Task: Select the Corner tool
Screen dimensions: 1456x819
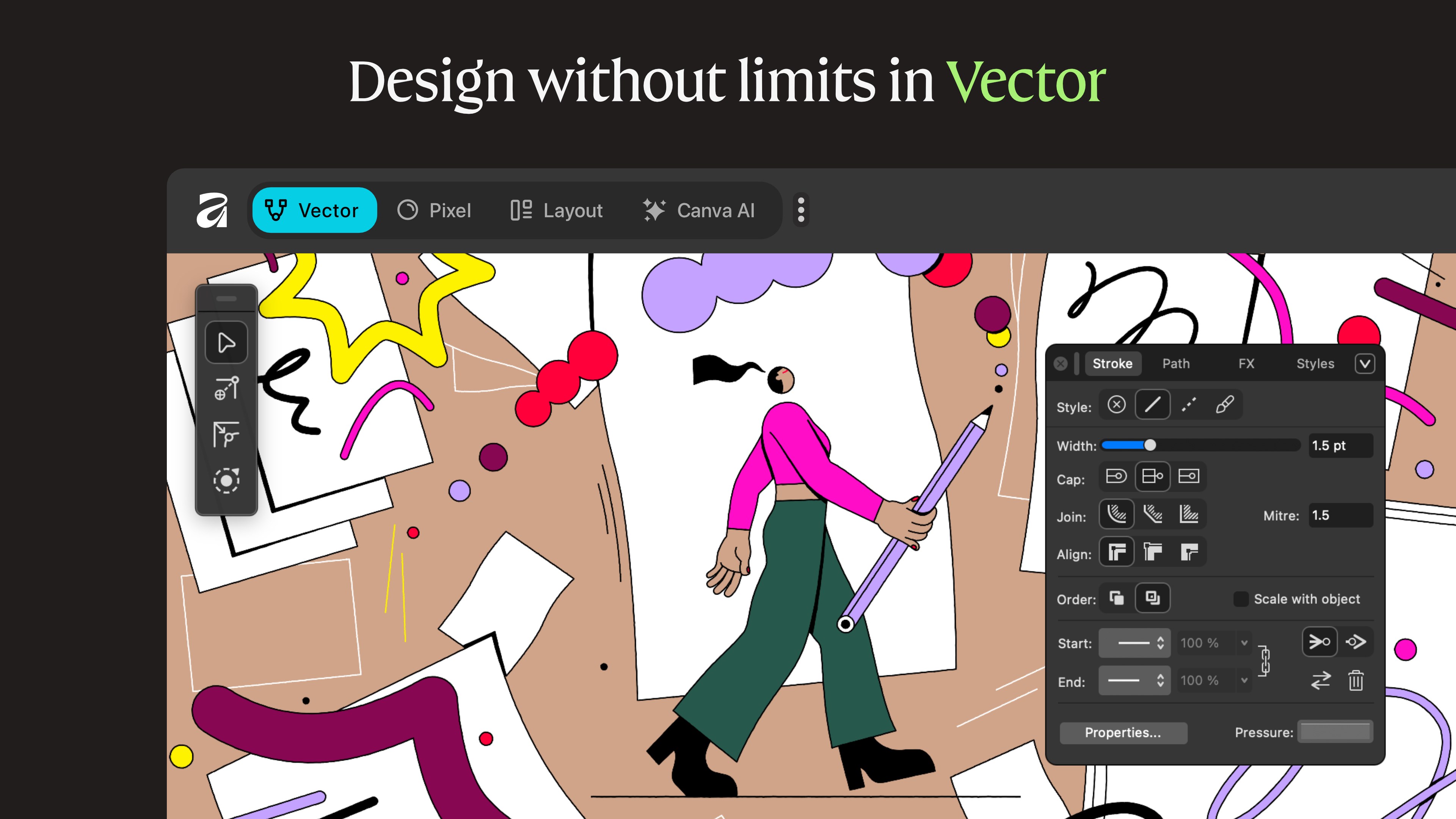Action: [226, 435]
